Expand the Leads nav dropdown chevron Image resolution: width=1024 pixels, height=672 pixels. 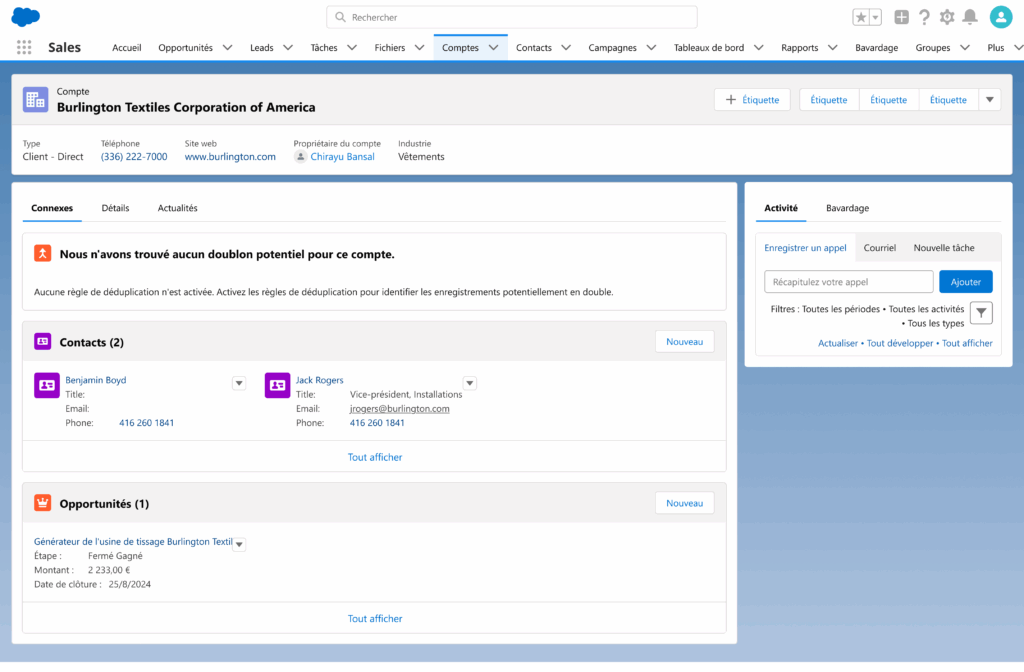pos(288,48)
